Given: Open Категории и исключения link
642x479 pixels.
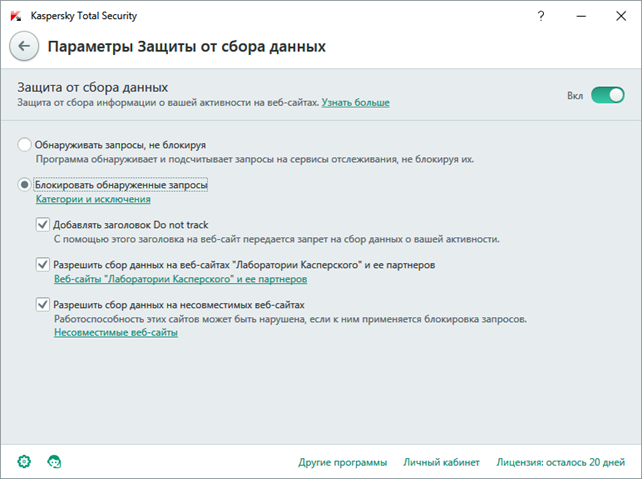Looking at the screenshot, I should coord(93,199).
